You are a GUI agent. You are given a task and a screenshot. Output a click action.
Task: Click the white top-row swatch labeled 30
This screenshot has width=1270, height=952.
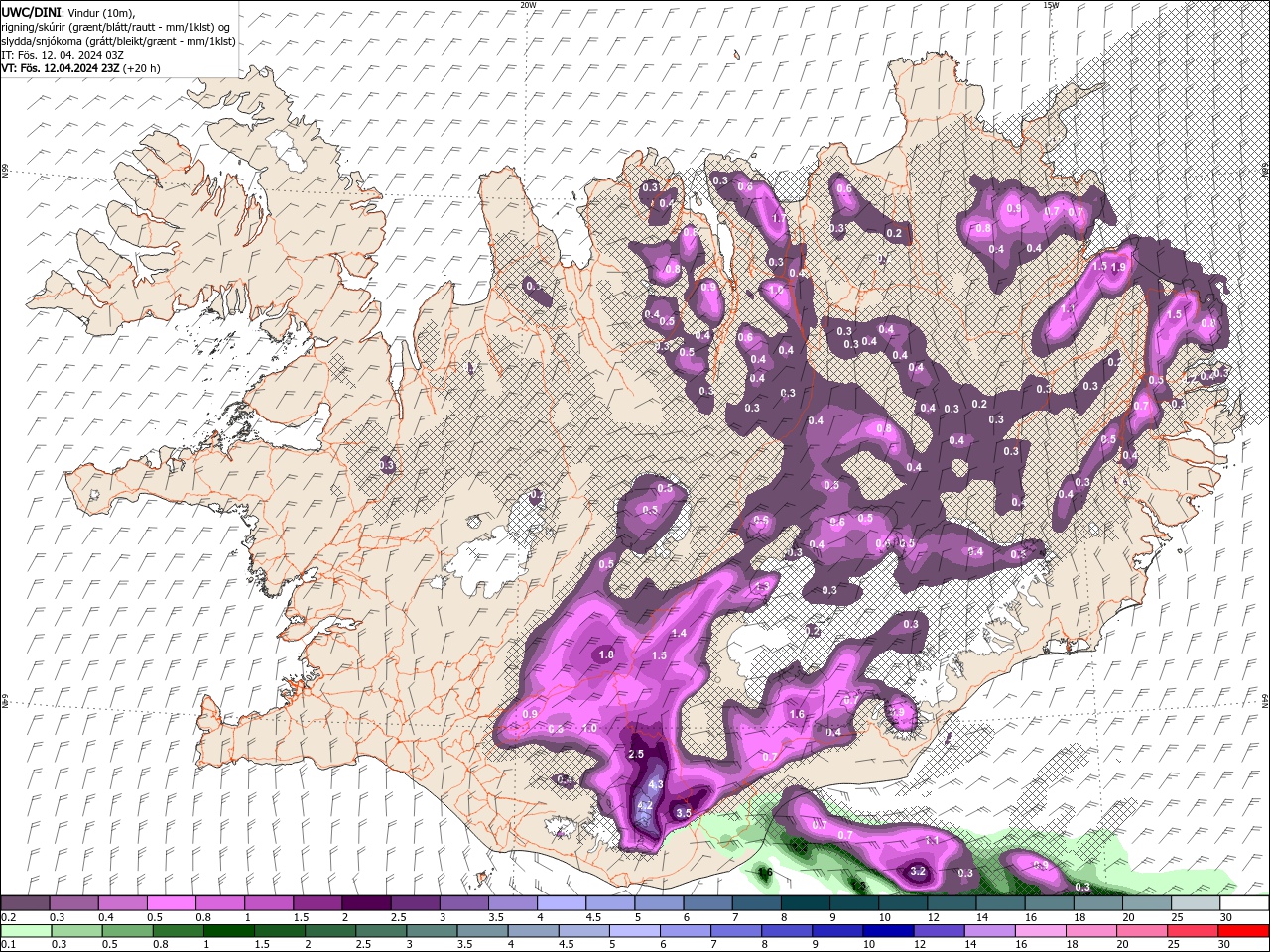(1244, 903)
